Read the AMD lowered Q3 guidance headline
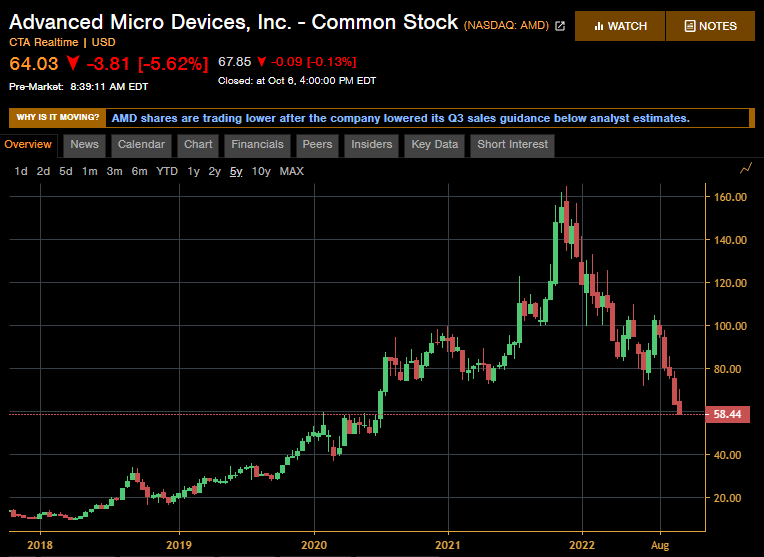The image size is (764, 557). (401, 118)
